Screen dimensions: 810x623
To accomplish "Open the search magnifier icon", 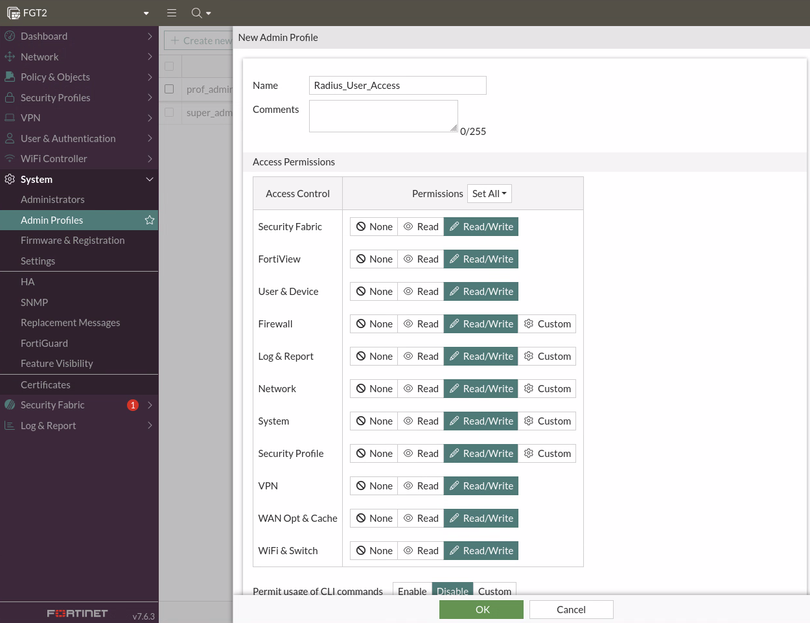I will (x=196, y=13).
